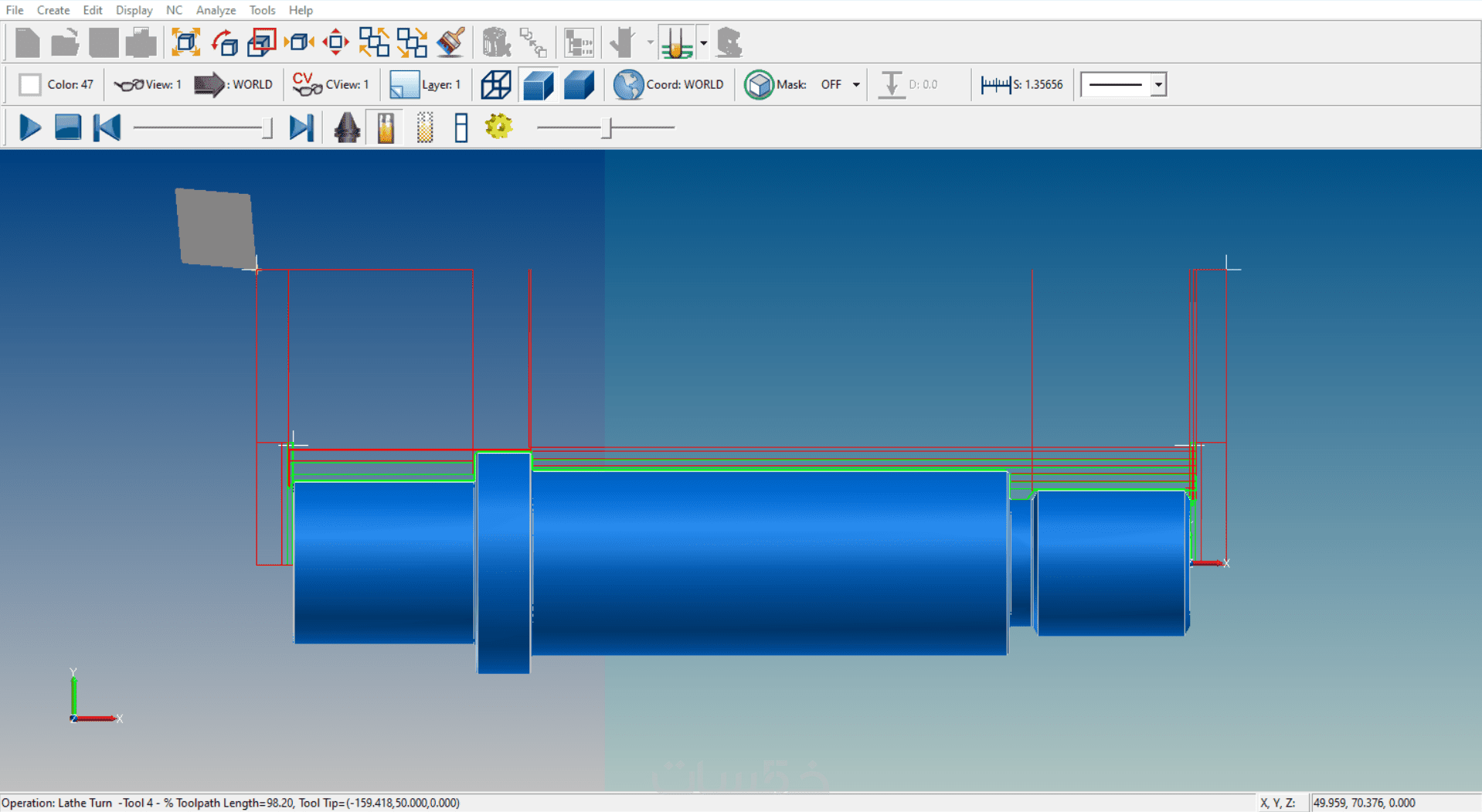Toggle wireframe display mode

click(495, 84)
